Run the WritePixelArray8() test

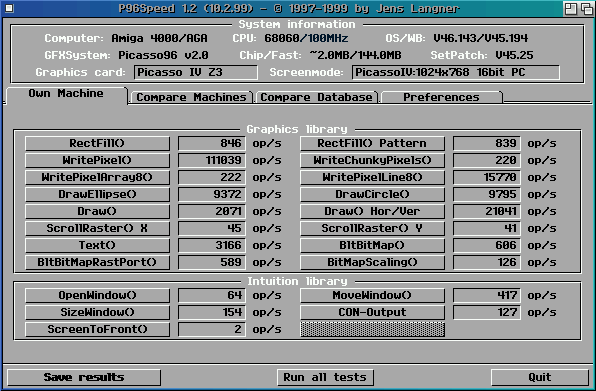pos(97,177)
